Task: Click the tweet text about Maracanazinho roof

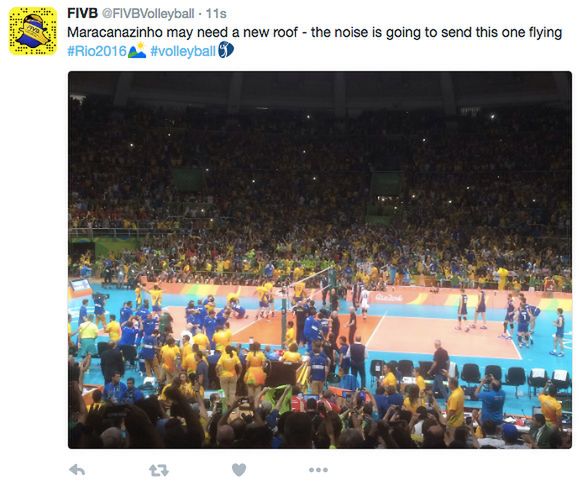Action: 314,33
